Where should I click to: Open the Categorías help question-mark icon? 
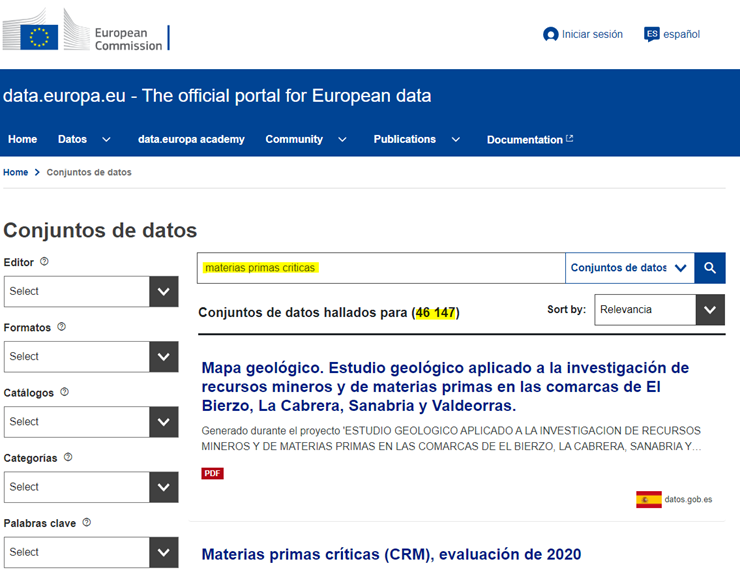pos(68,457)
